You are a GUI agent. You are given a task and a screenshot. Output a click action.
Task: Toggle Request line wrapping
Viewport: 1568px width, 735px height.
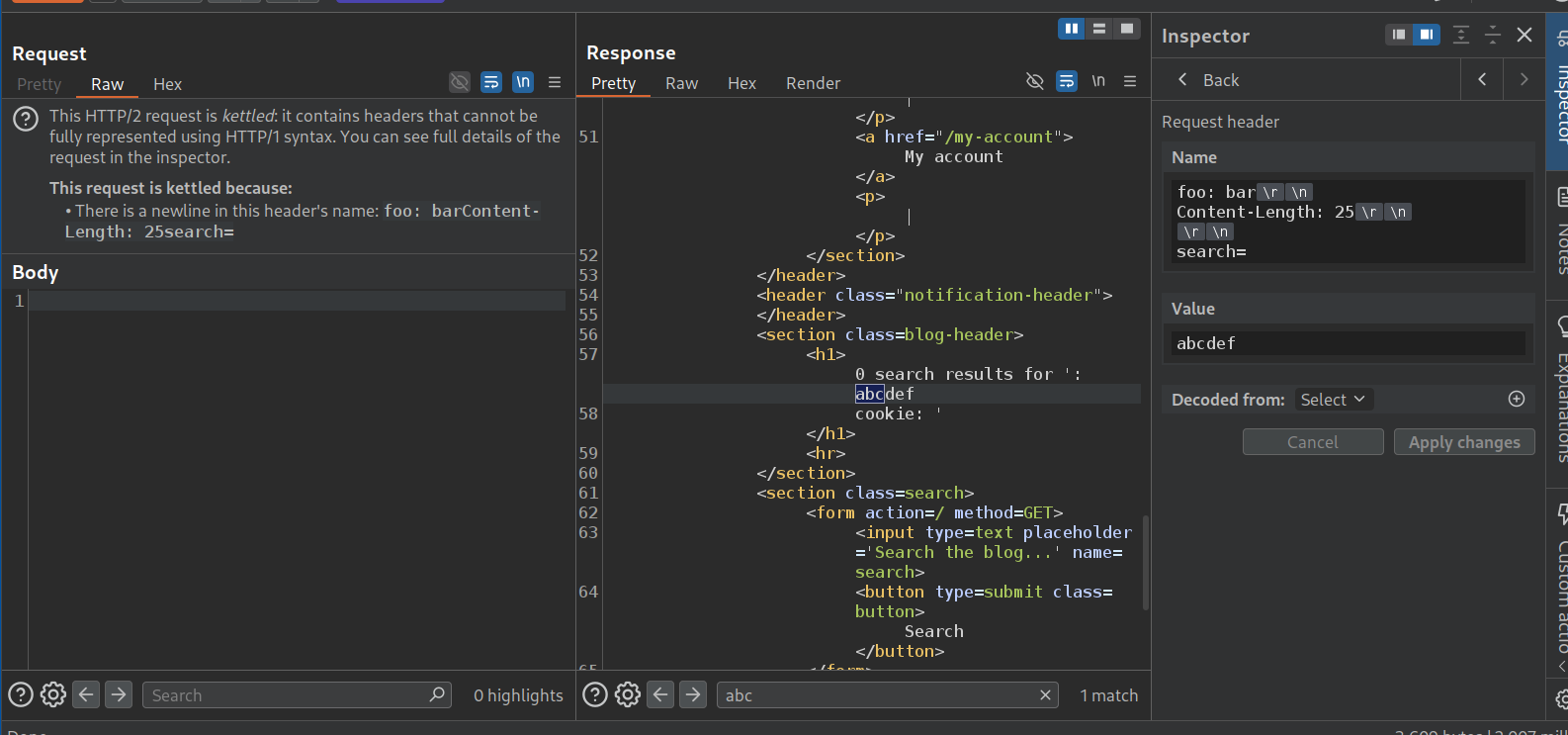[x=491, y=82]
